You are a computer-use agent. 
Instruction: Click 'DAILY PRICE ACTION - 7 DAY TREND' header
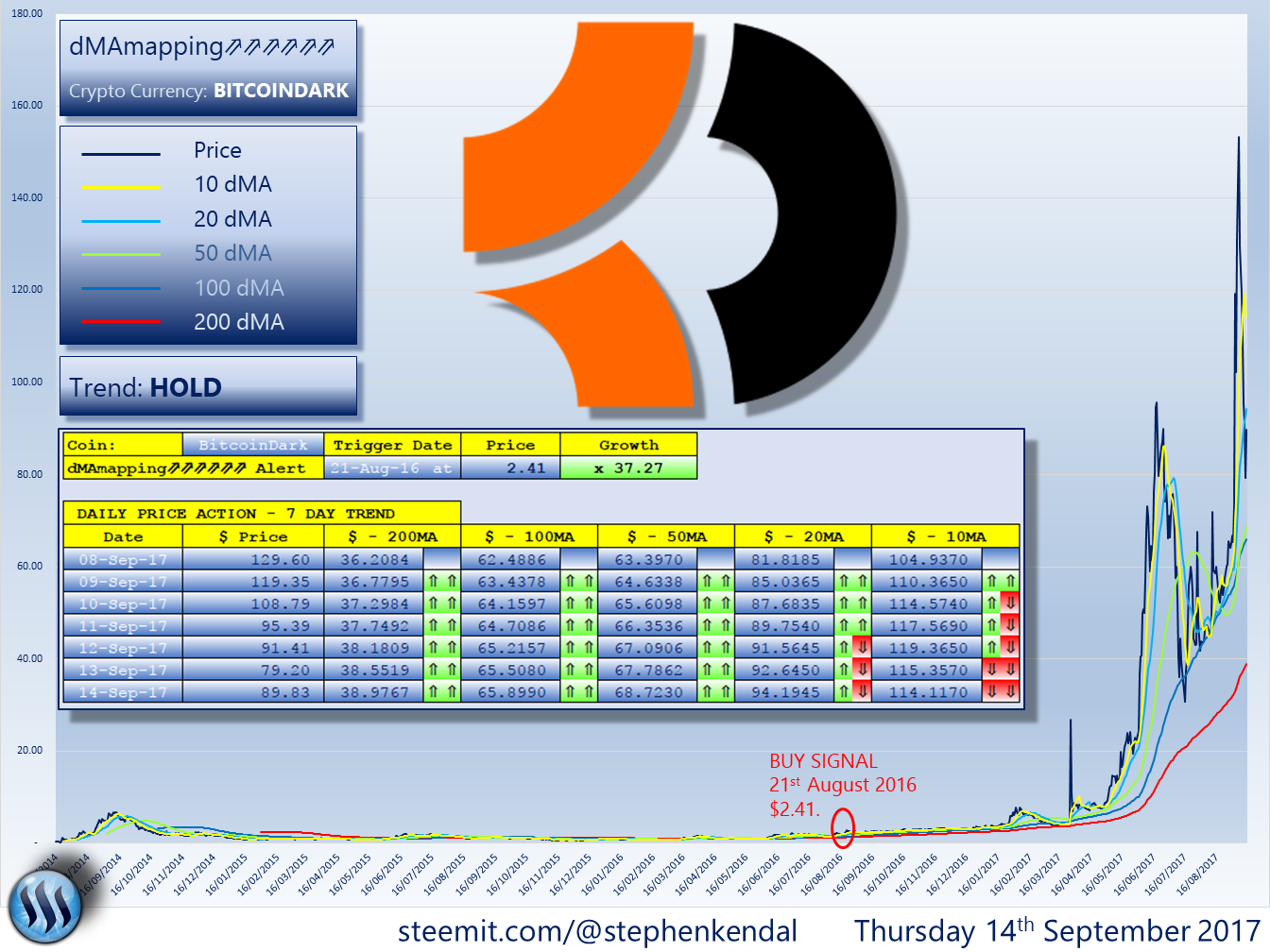click(262, 513)
